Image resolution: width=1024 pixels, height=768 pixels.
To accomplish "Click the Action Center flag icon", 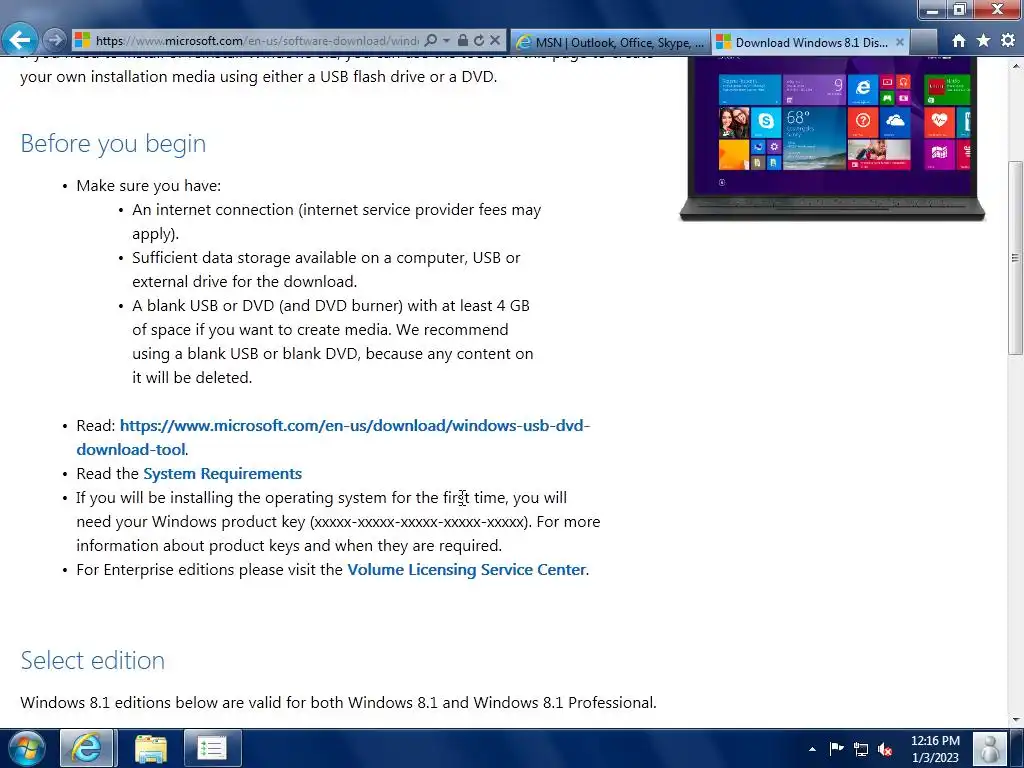I will [x=836, y=749].
